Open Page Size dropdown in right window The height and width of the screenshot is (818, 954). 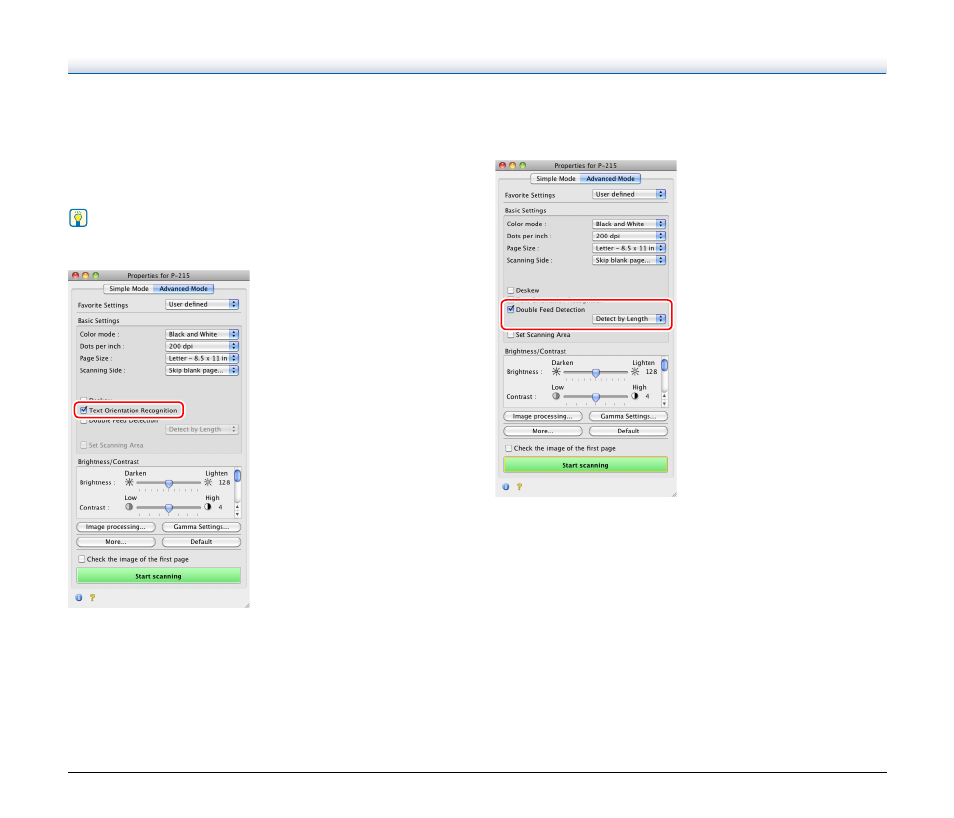tap(629, 248)
